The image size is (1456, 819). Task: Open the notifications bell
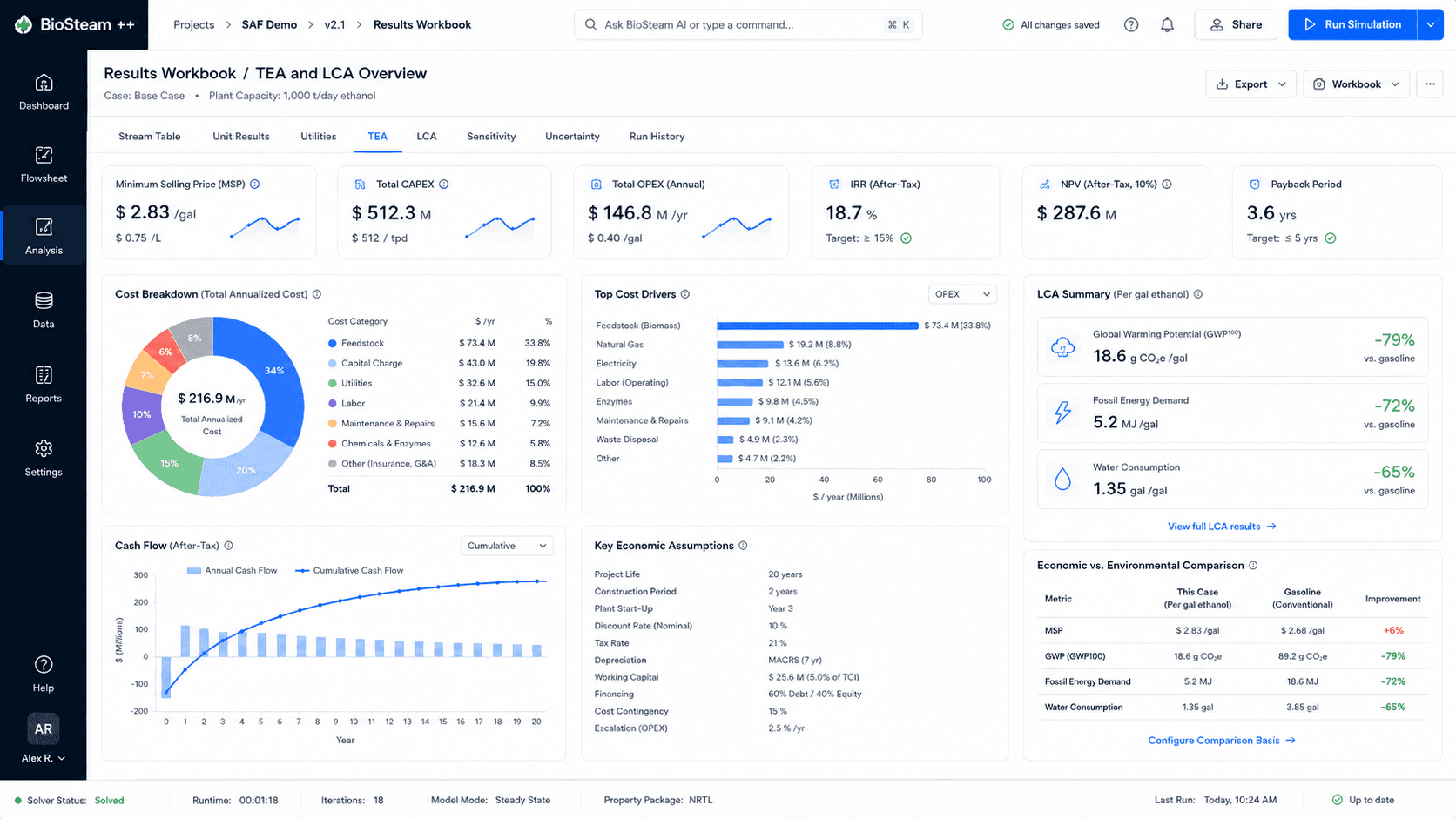click(1167, 24)
